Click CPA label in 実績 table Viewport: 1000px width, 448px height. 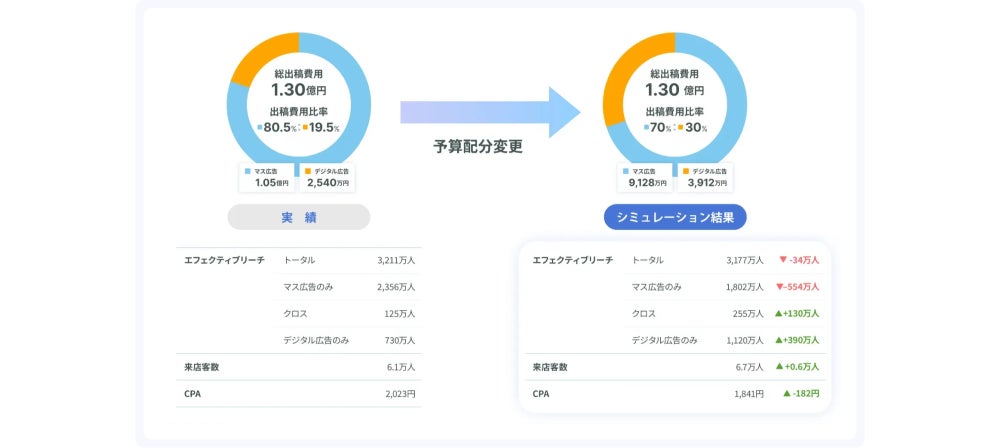(192, 394)
